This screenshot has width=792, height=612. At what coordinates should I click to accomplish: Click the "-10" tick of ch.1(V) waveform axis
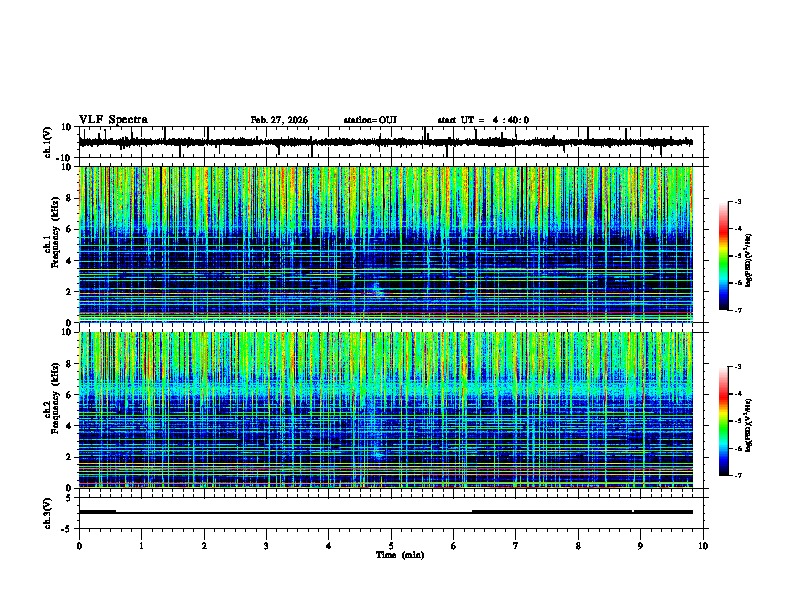(65, 158)
